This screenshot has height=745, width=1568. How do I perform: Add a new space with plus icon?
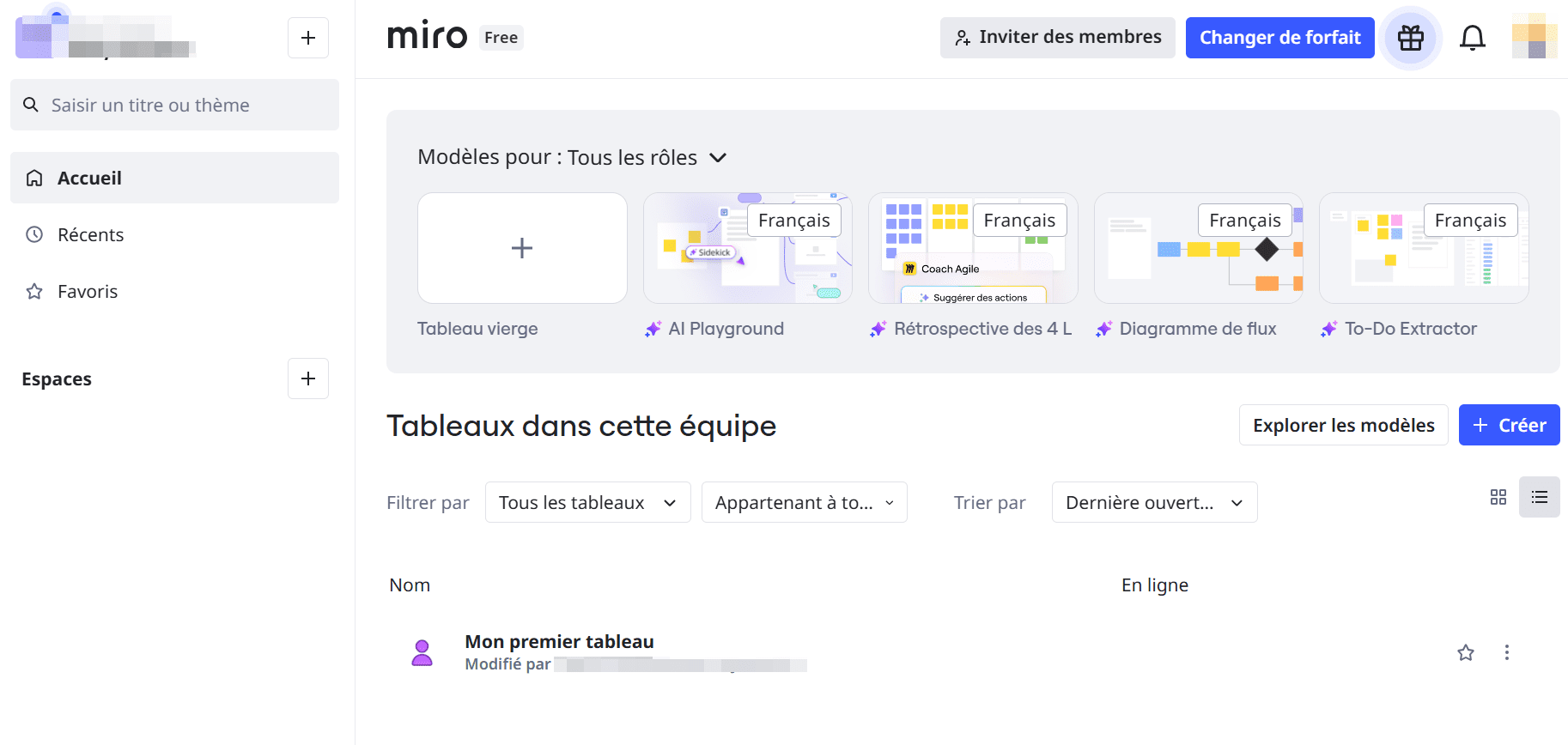(308, 379)
